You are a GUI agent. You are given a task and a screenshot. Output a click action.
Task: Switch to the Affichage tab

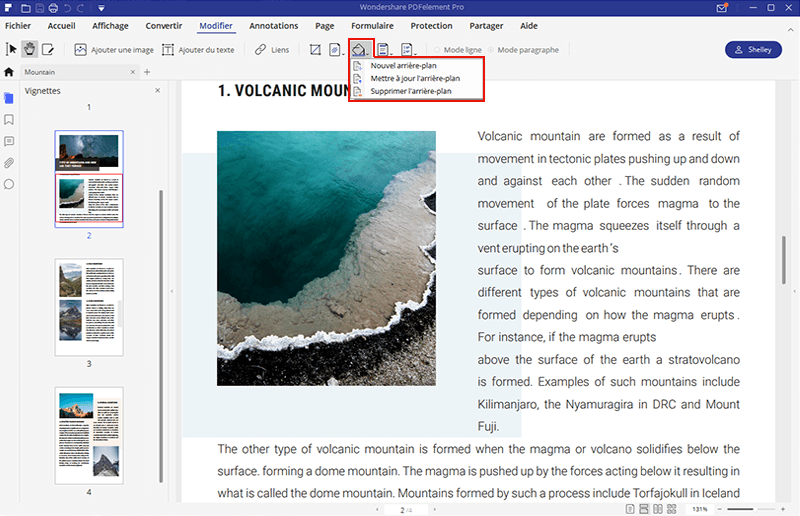tap(110, 26)
